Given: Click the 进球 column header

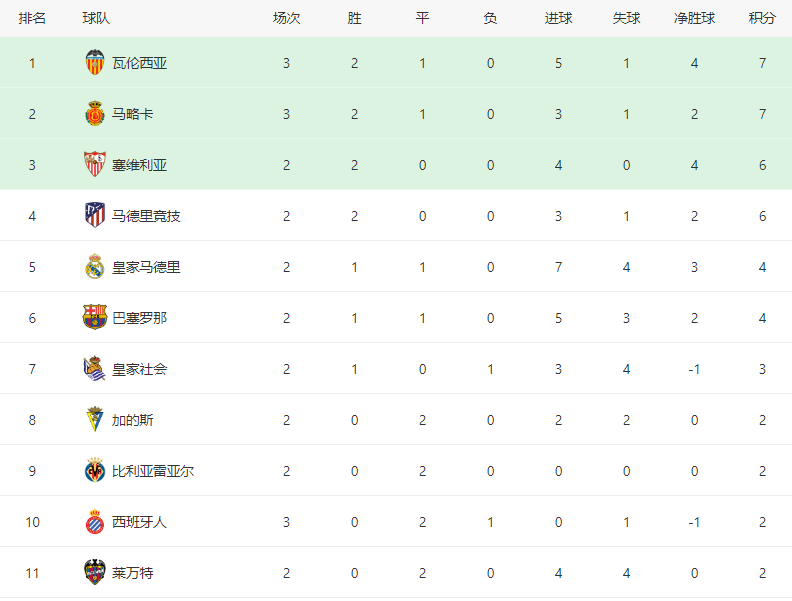Looking at the screenshot, I should click(558, 18).
